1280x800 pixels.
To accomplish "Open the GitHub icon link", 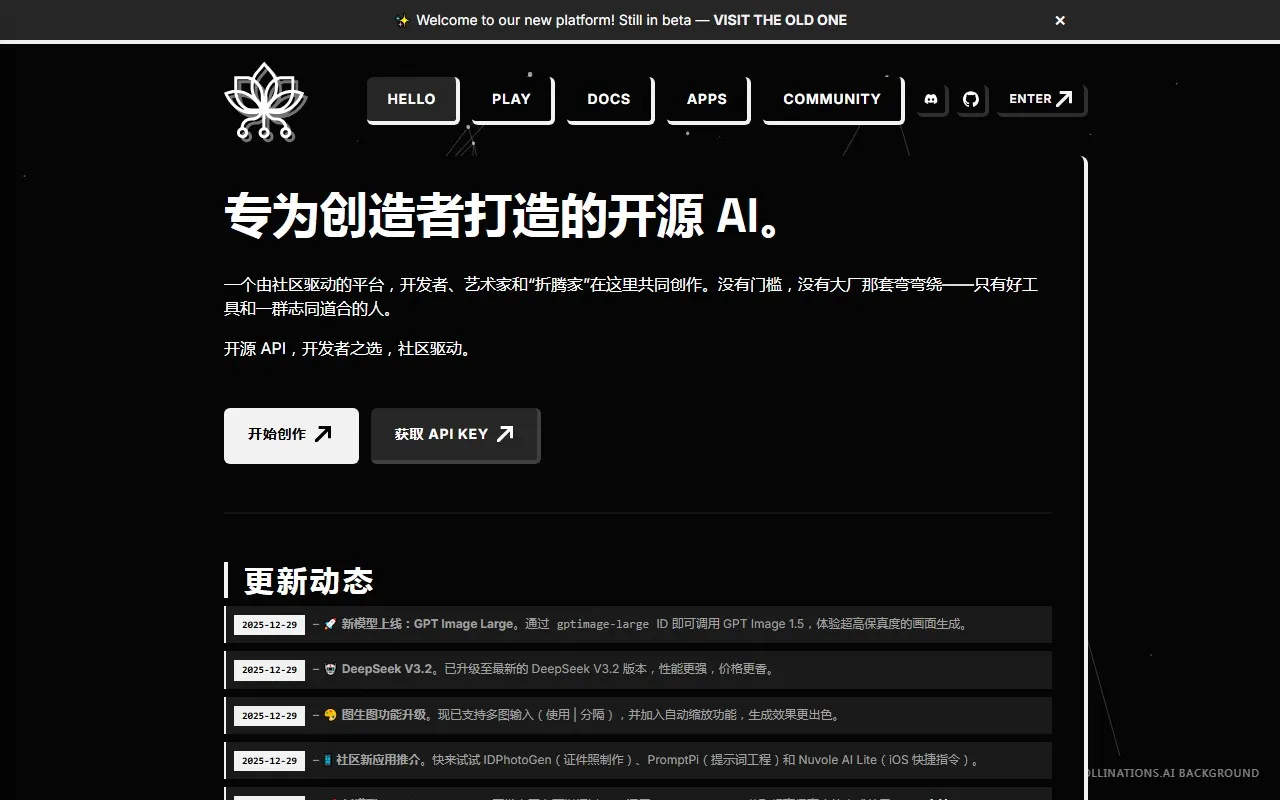I will [971, 99].
